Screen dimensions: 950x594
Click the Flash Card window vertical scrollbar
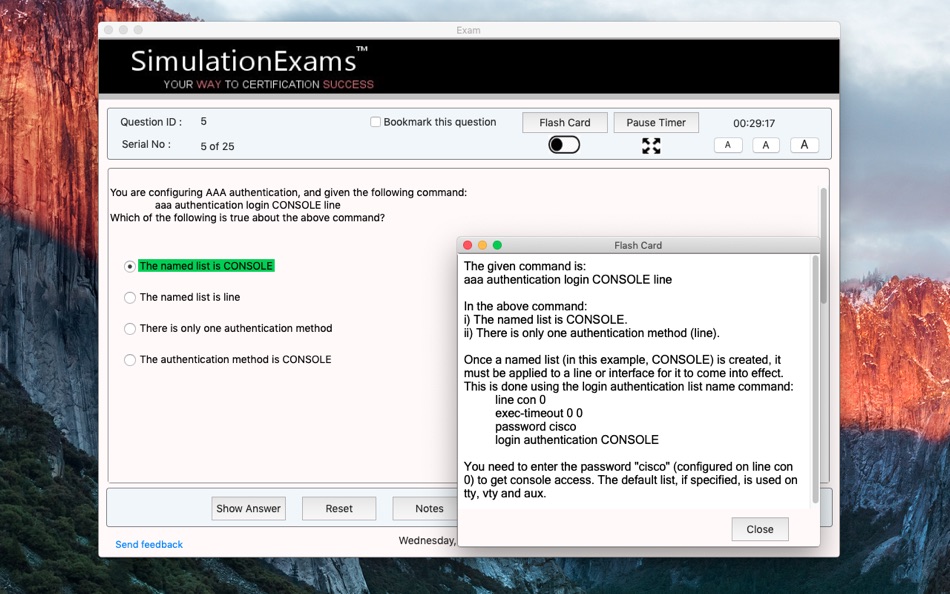pyautogui.click(x=815, y=379)
